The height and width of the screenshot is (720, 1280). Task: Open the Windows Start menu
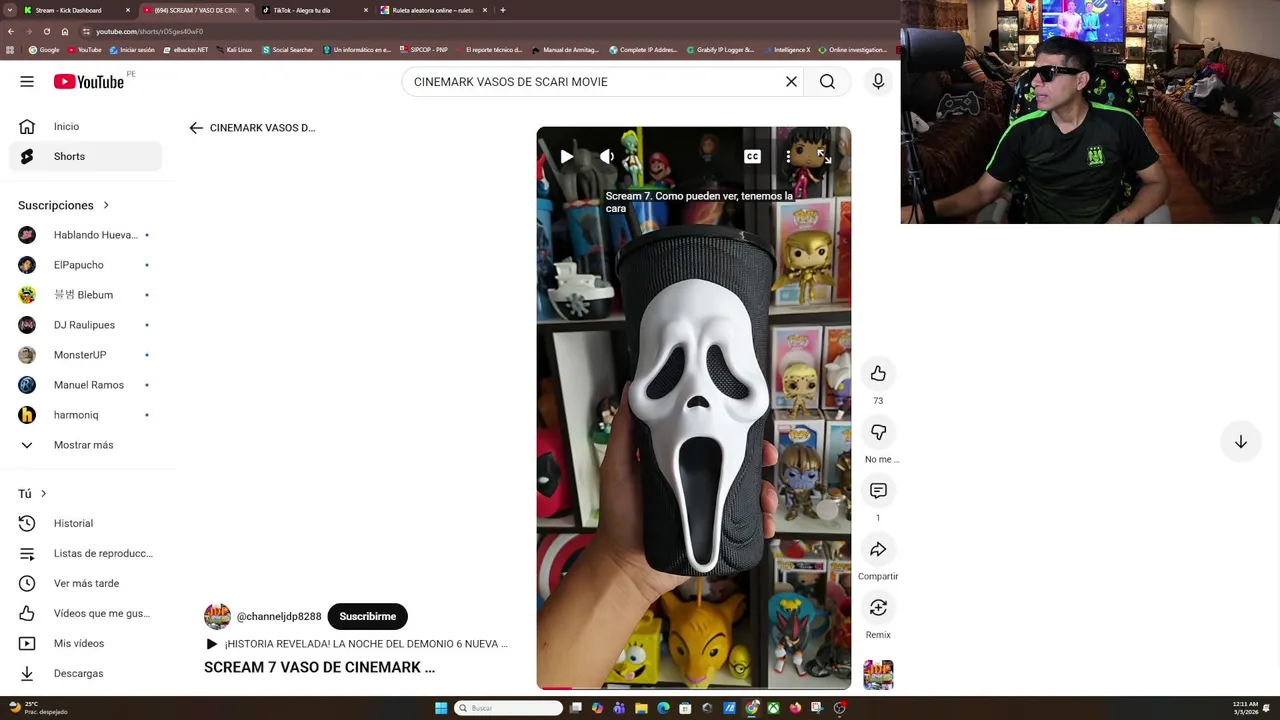click(441, 708)
